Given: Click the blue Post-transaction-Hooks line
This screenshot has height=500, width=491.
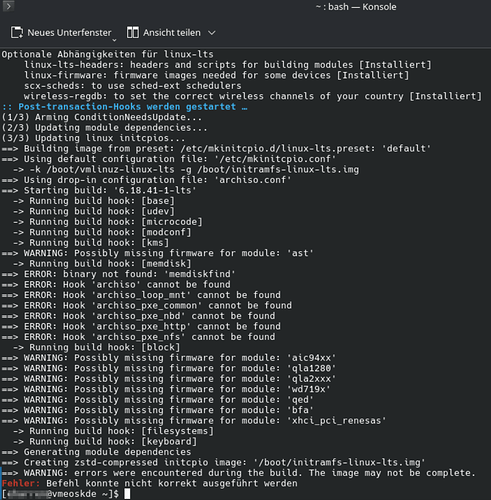Looking at the screenshot, I should click(x=124, y=107).
